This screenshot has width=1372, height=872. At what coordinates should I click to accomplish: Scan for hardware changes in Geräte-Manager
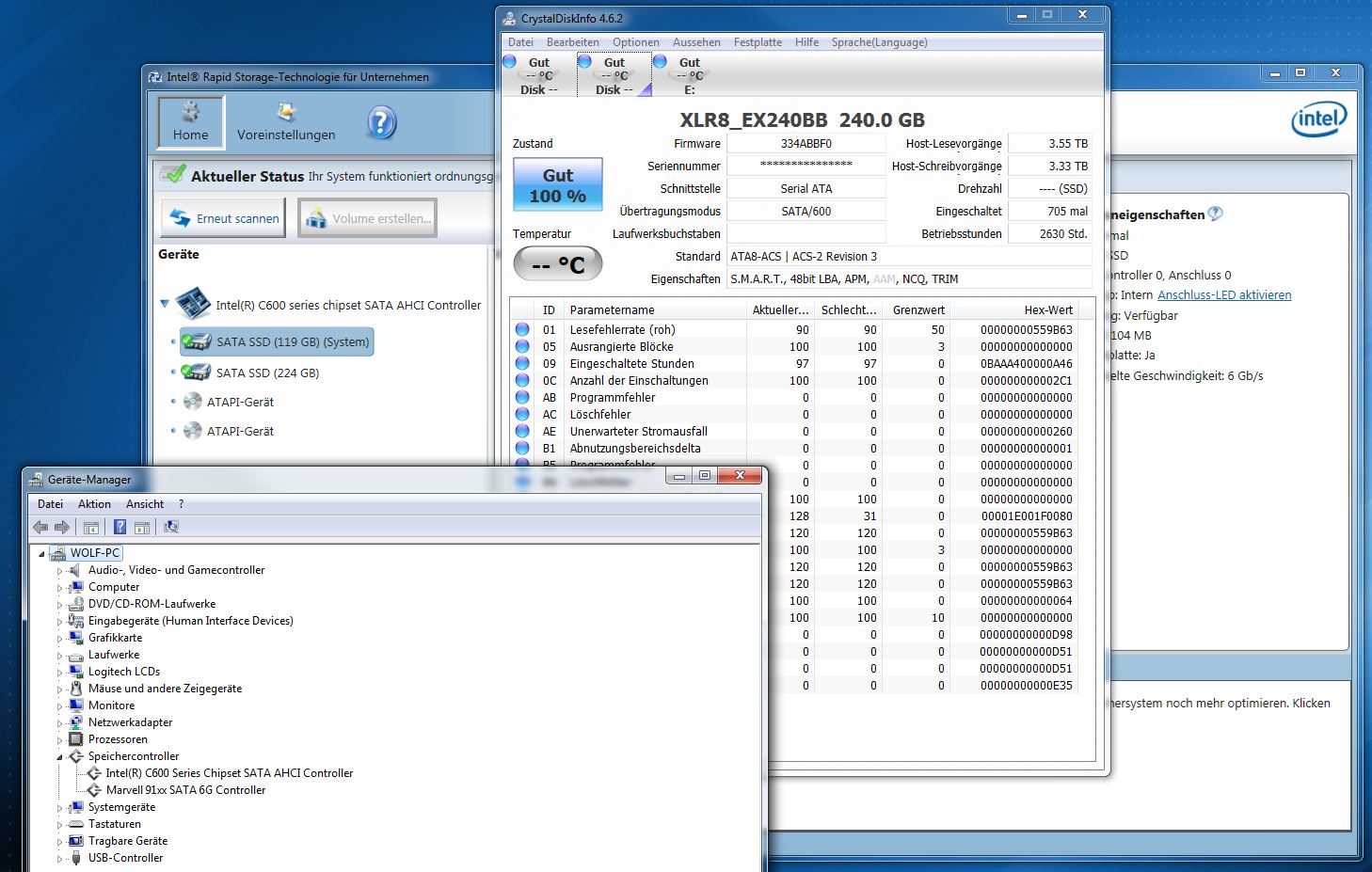pyautogui.click(x=170, y=527)
